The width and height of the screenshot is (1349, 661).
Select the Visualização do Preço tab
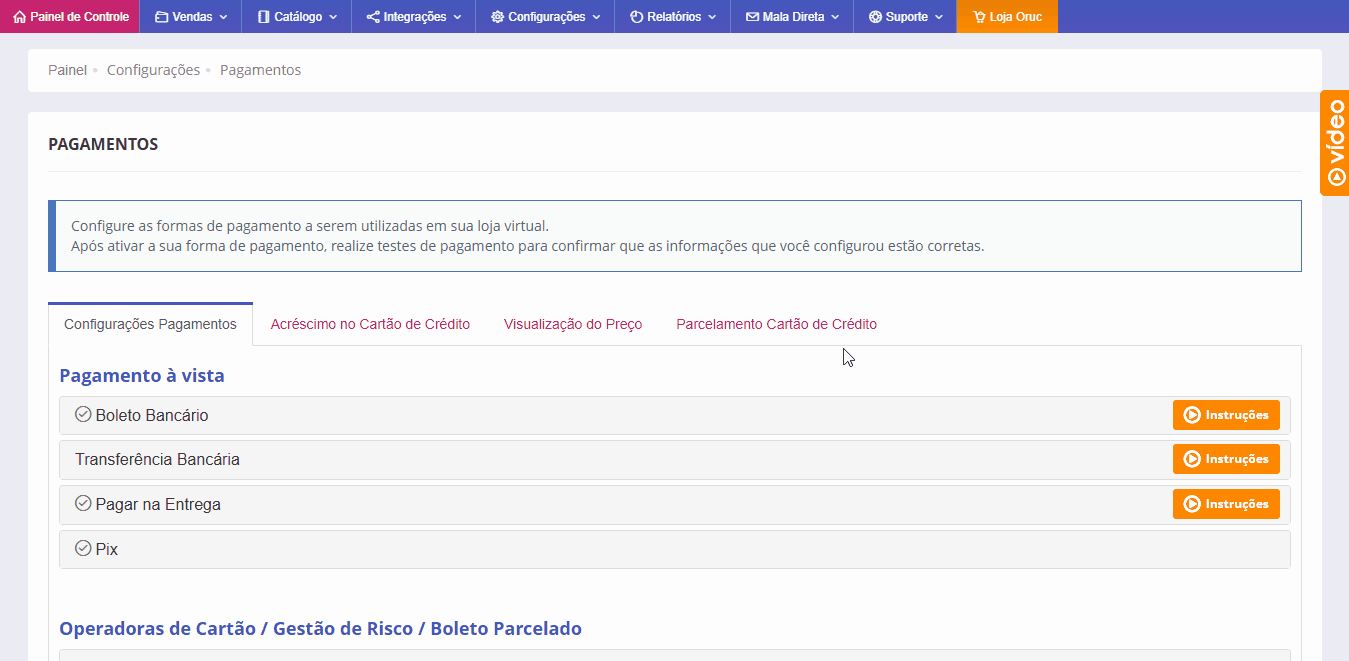(573, 324)
